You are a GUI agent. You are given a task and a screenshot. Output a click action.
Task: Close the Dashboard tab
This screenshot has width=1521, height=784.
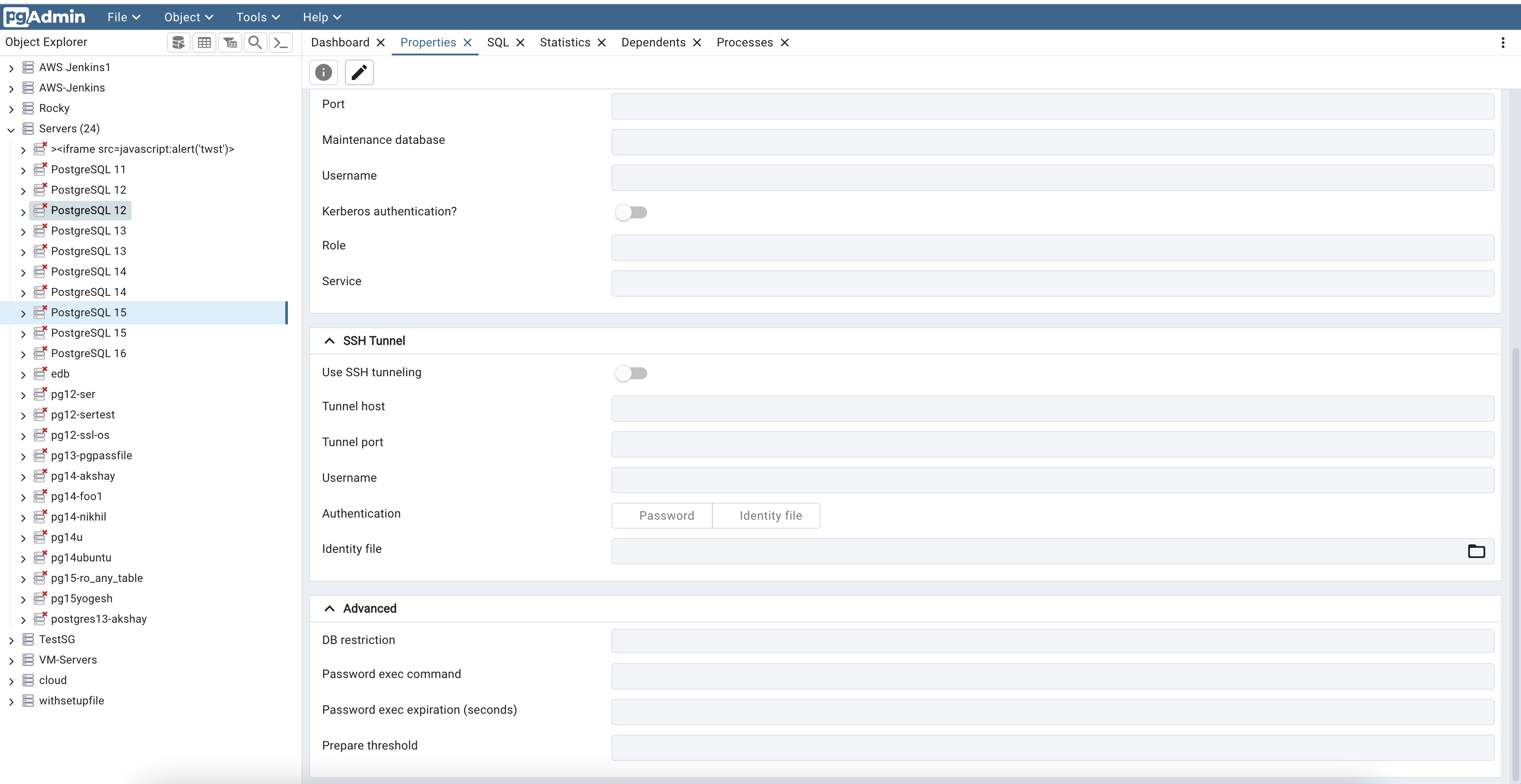381,42
